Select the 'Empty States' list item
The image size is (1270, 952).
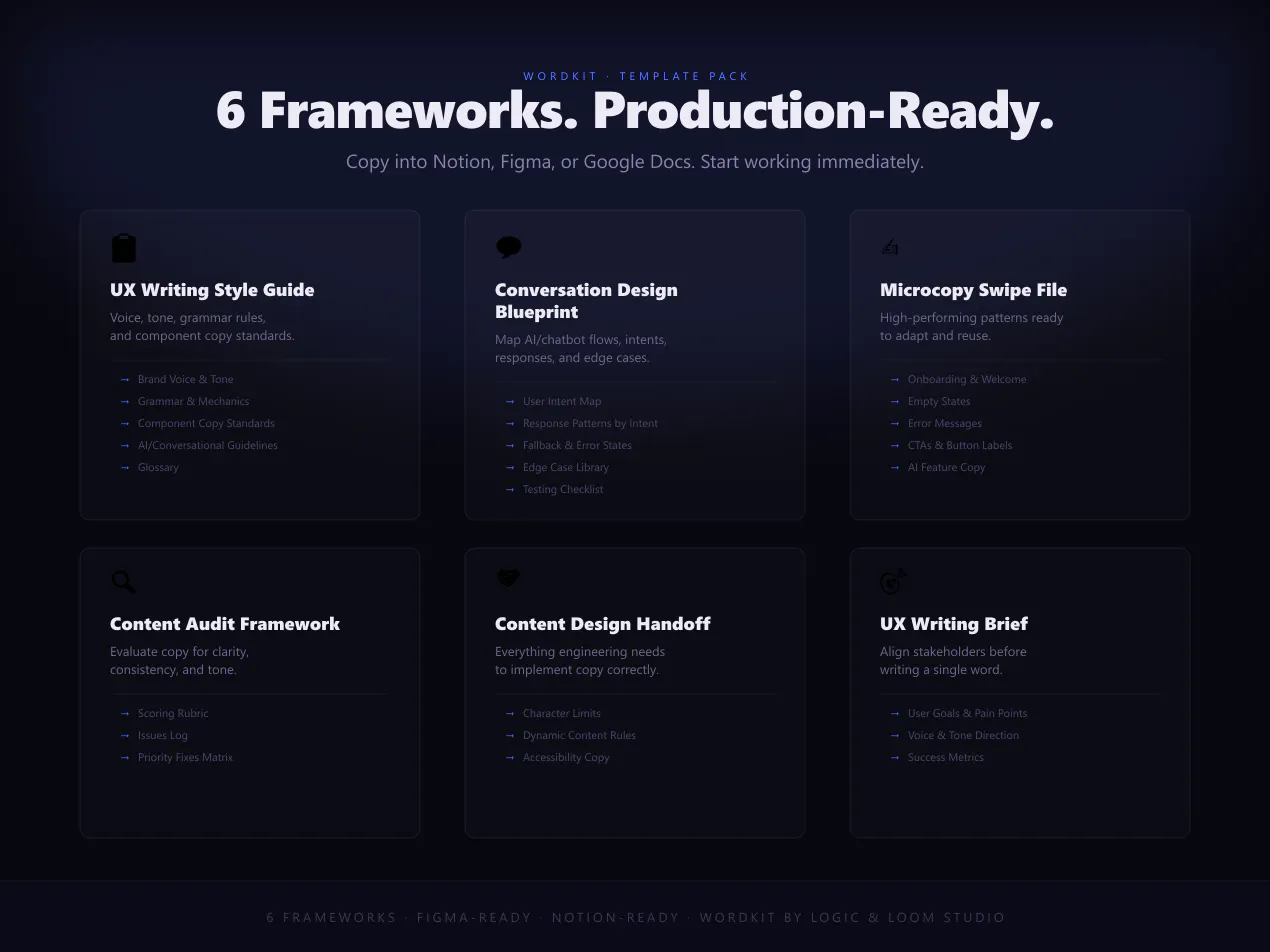point(939,401)
